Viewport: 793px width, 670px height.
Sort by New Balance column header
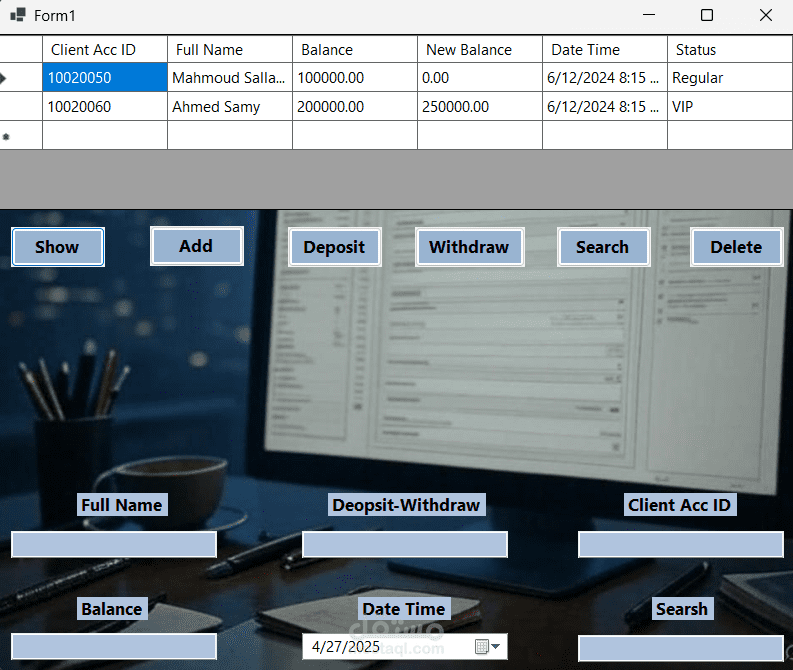(480, 50)
